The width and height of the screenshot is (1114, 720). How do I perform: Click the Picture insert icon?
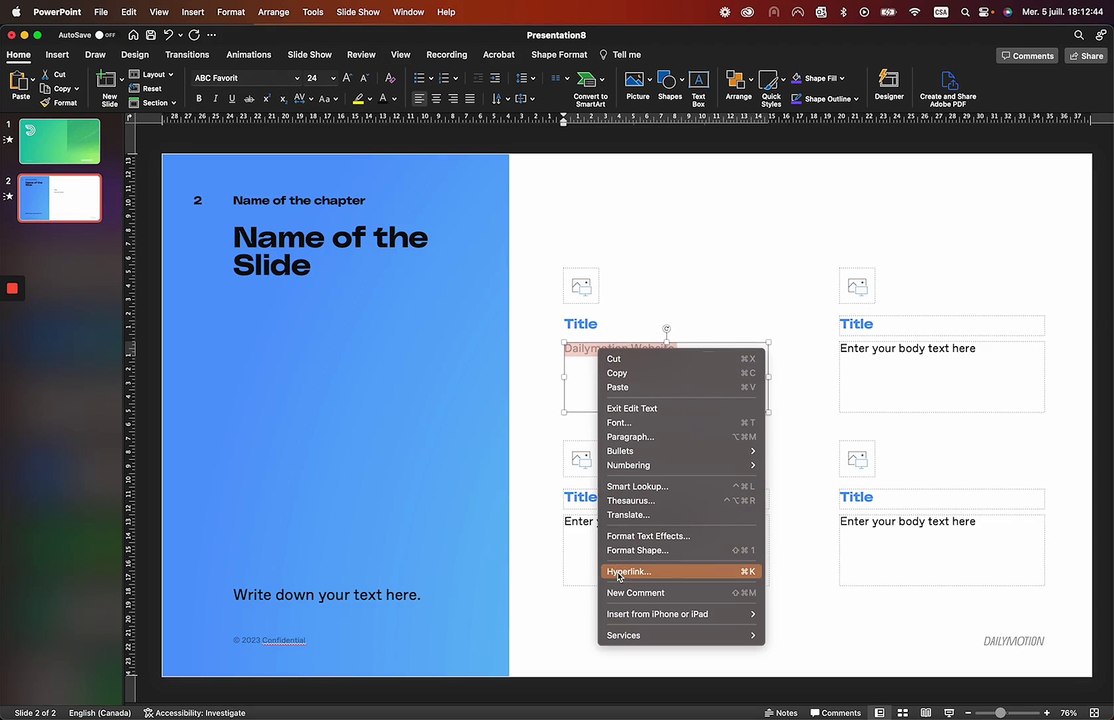tap(634, 79)
